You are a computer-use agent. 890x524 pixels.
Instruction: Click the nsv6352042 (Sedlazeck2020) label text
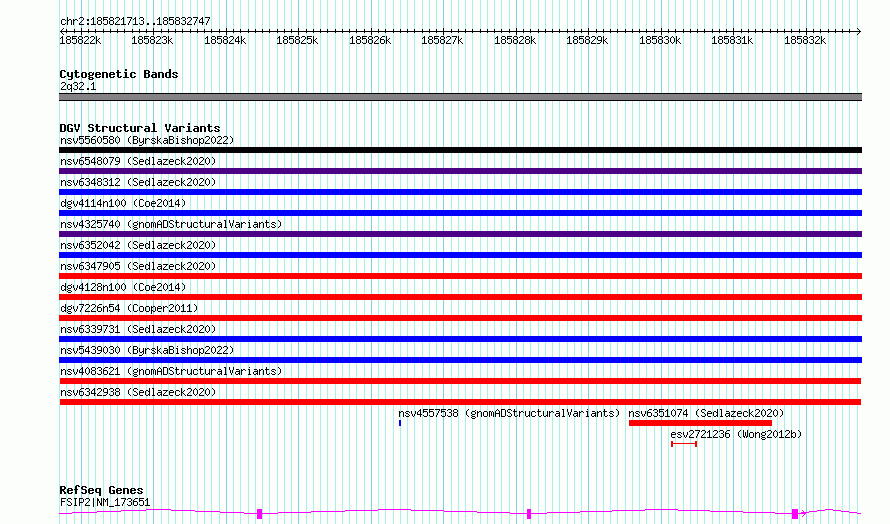138,245
